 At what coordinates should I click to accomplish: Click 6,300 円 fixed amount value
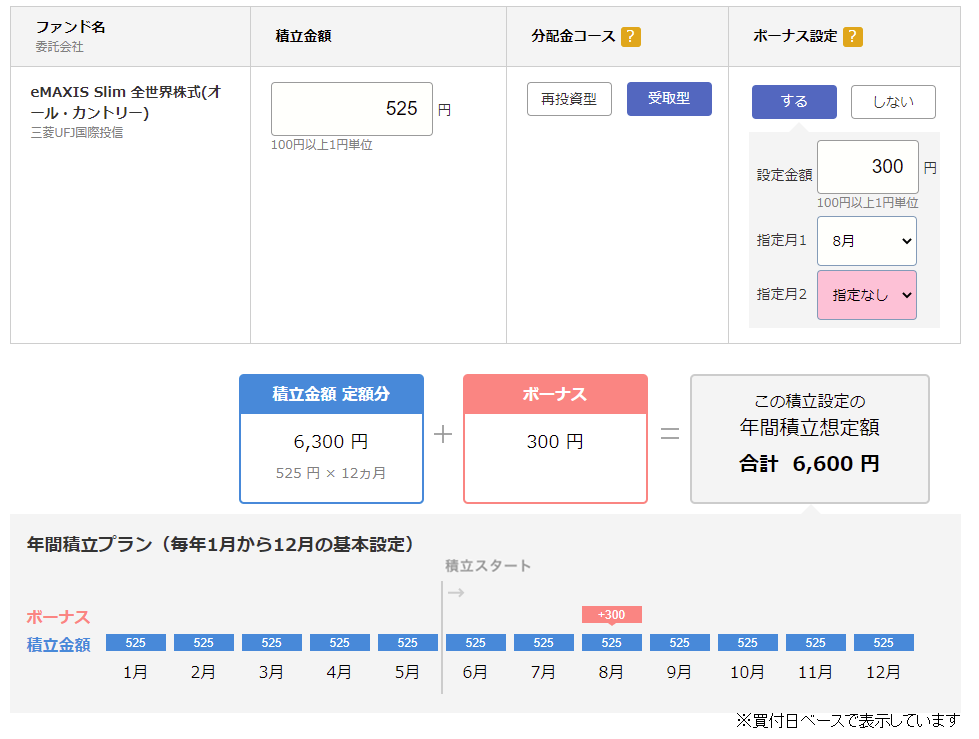tap(331, 442)
